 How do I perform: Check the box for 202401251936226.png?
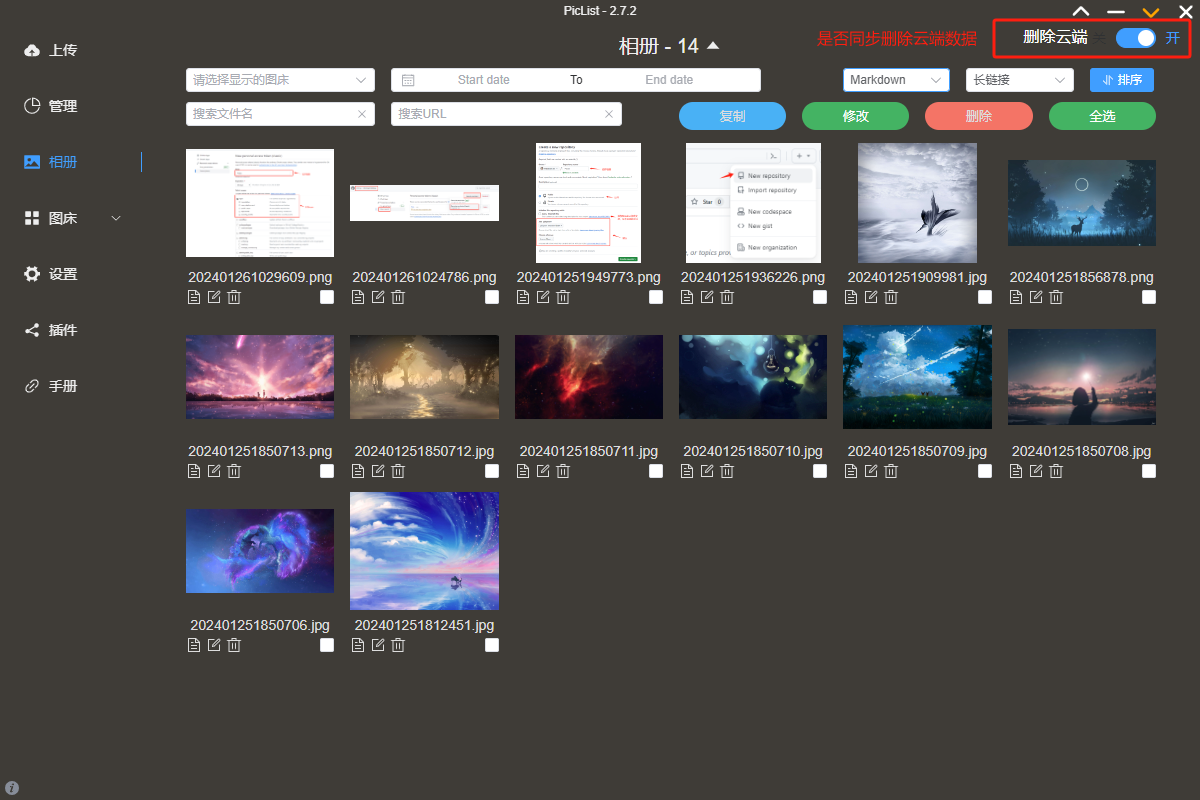820,297
